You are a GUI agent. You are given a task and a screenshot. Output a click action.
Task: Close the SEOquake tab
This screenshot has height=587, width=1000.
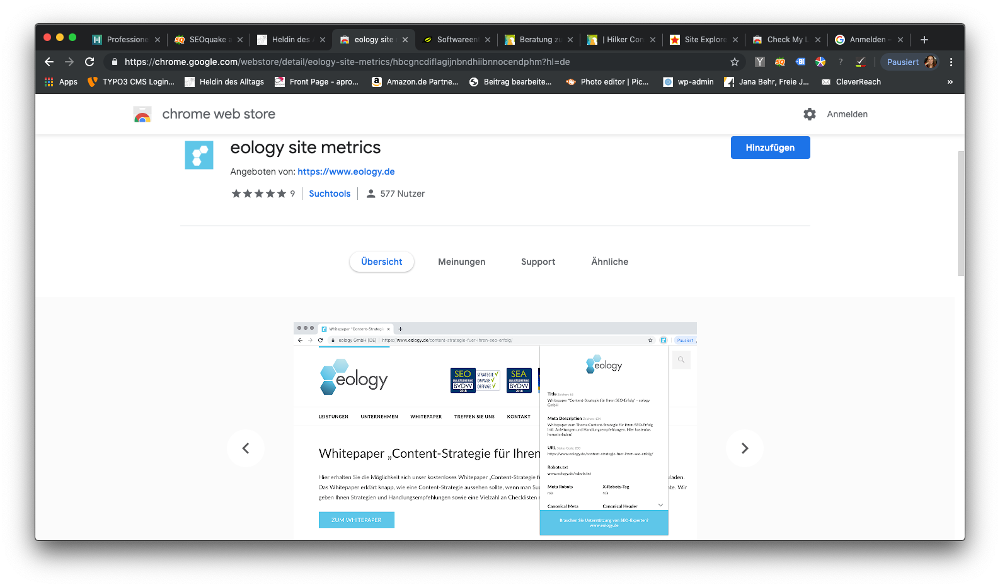240,40
